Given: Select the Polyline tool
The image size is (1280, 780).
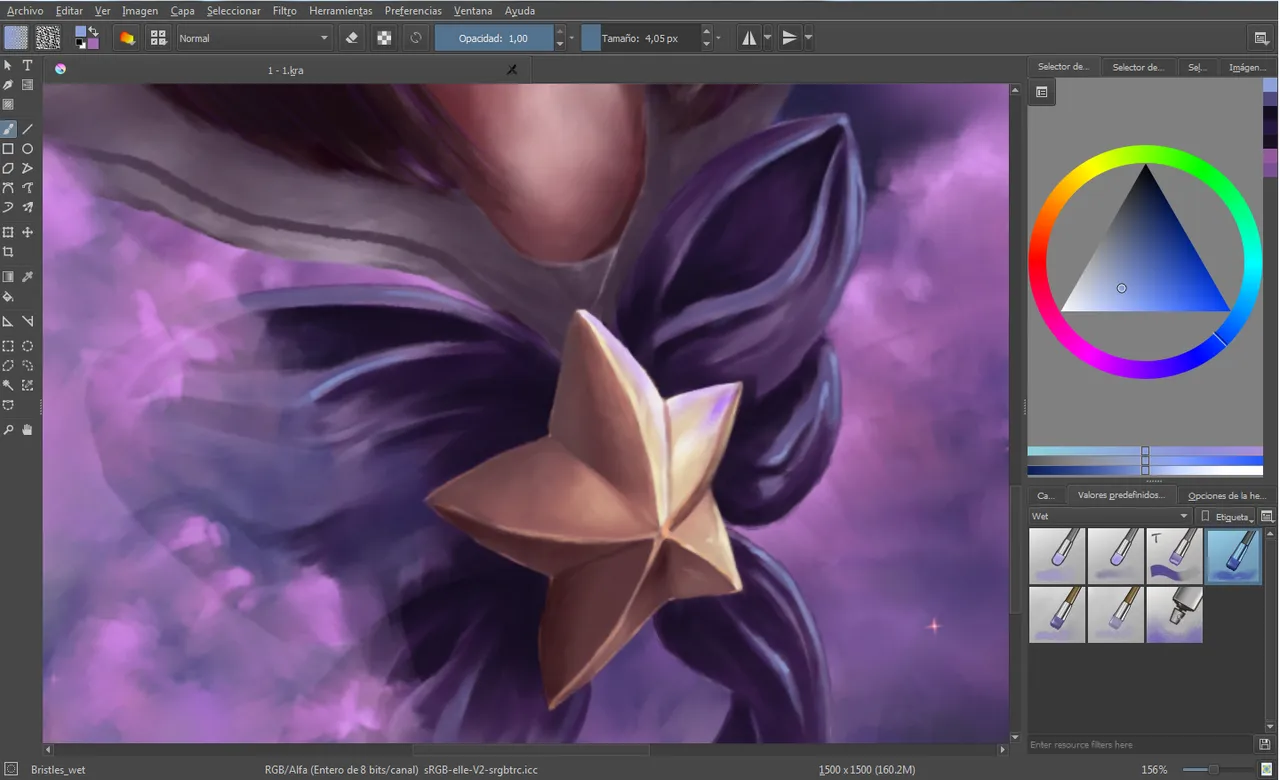Looking at the screenshot, I should [28, 169].
